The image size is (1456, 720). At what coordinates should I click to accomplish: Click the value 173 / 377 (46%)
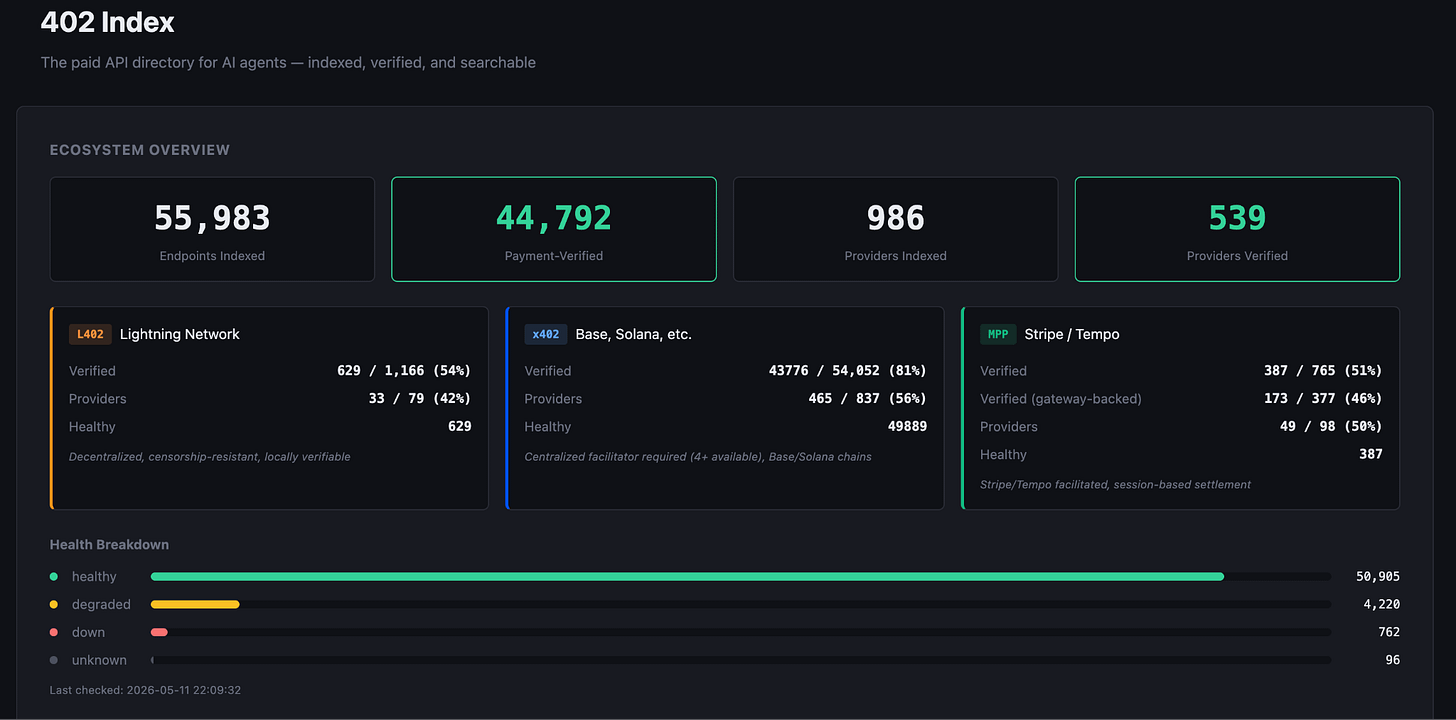(1323, 399)
